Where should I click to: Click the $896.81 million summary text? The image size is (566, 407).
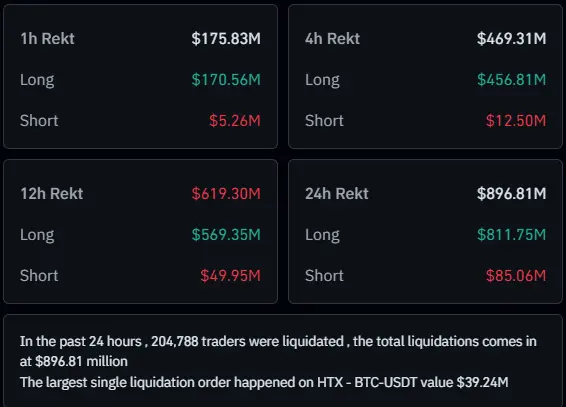tap(82, 362)
